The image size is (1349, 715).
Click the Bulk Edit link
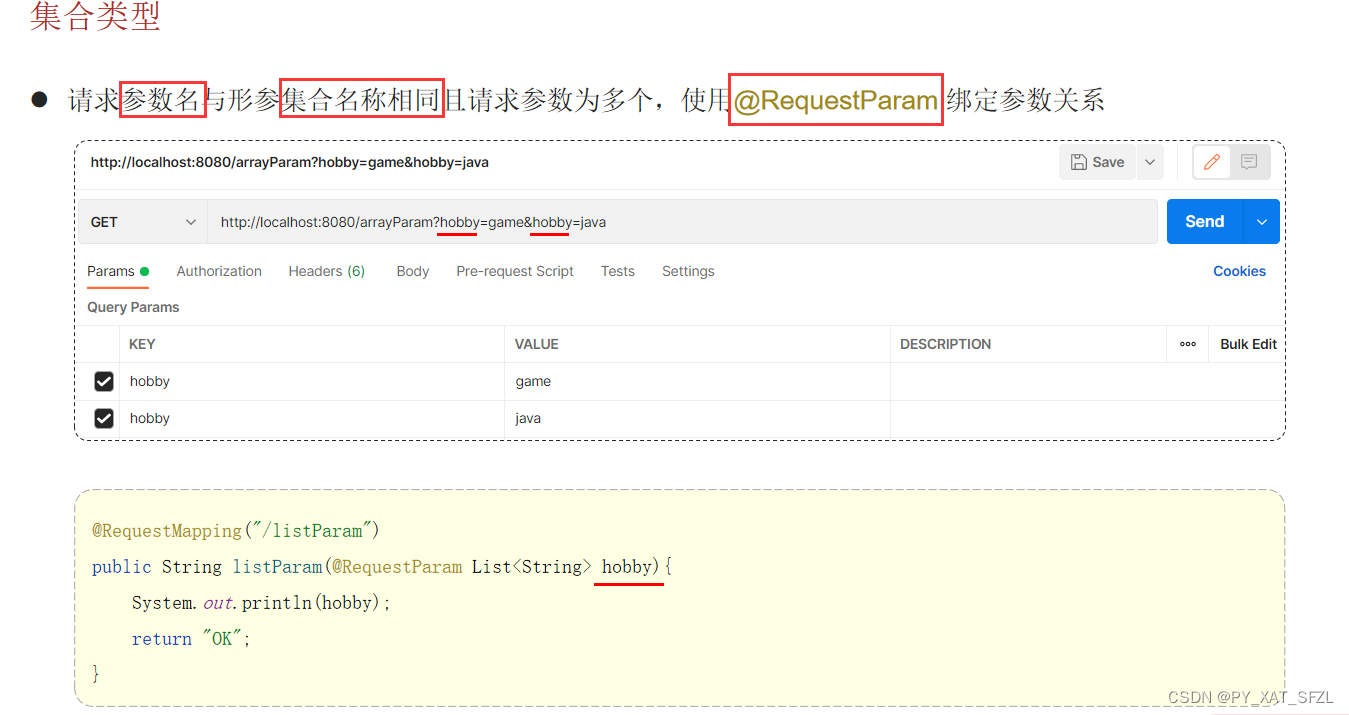click(1248, 344)
